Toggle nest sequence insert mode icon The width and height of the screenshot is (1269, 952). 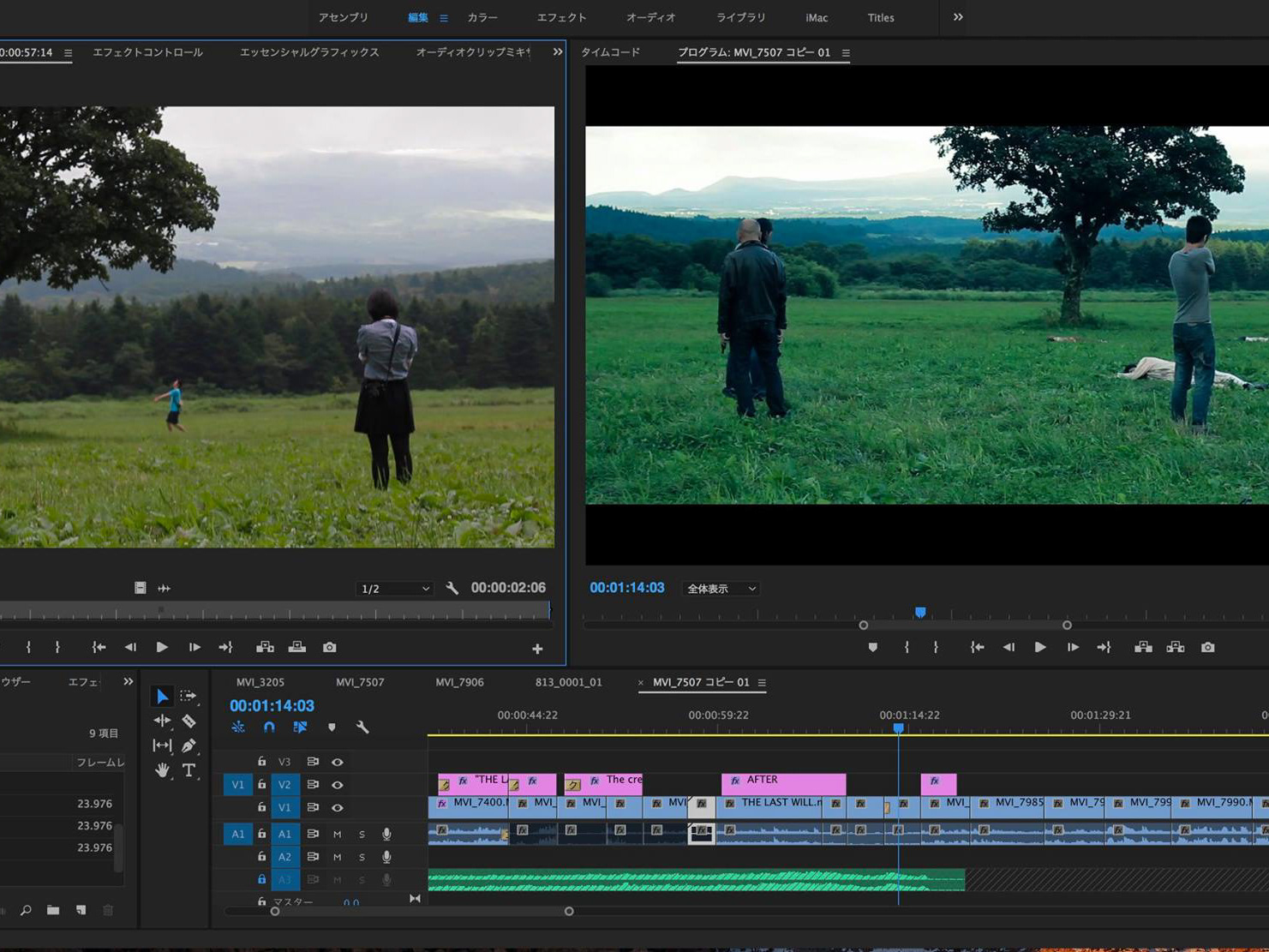tap(238, 727)
